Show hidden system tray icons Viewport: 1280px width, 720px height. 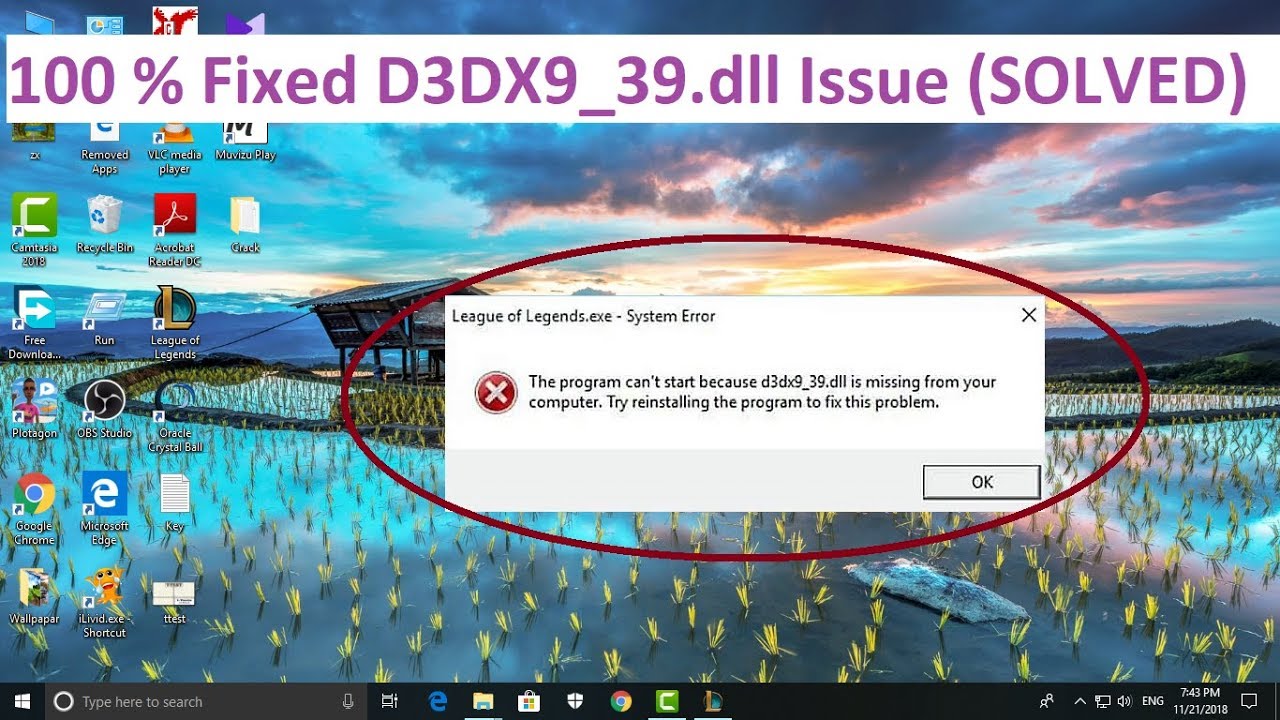[x=1079, y=701]
